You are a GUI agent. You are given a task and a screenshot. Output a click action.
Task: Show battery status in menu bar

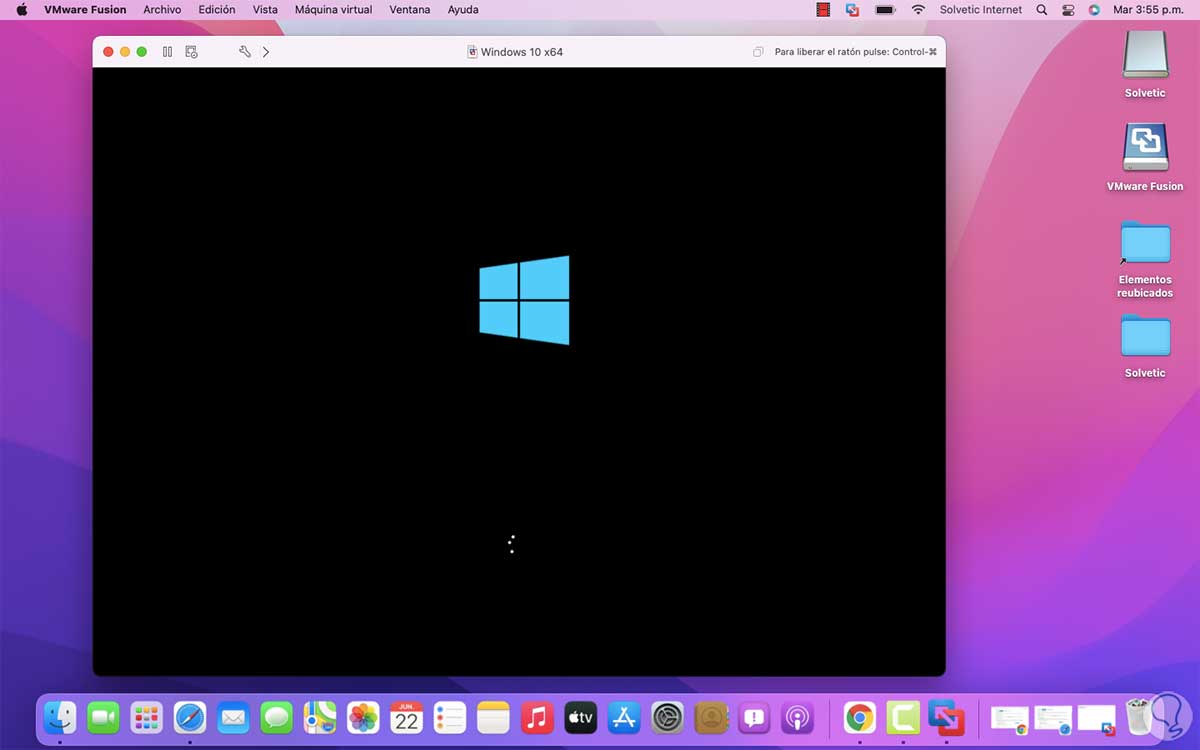pyautogui.click(x=885, y=10)
